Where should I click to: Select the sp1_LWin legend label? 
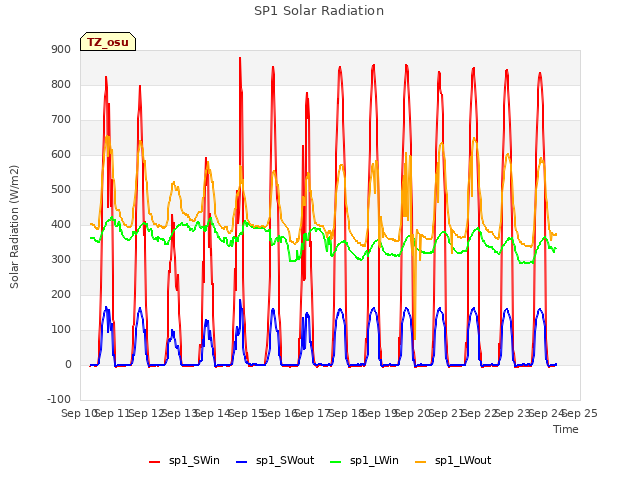[374, 460]
